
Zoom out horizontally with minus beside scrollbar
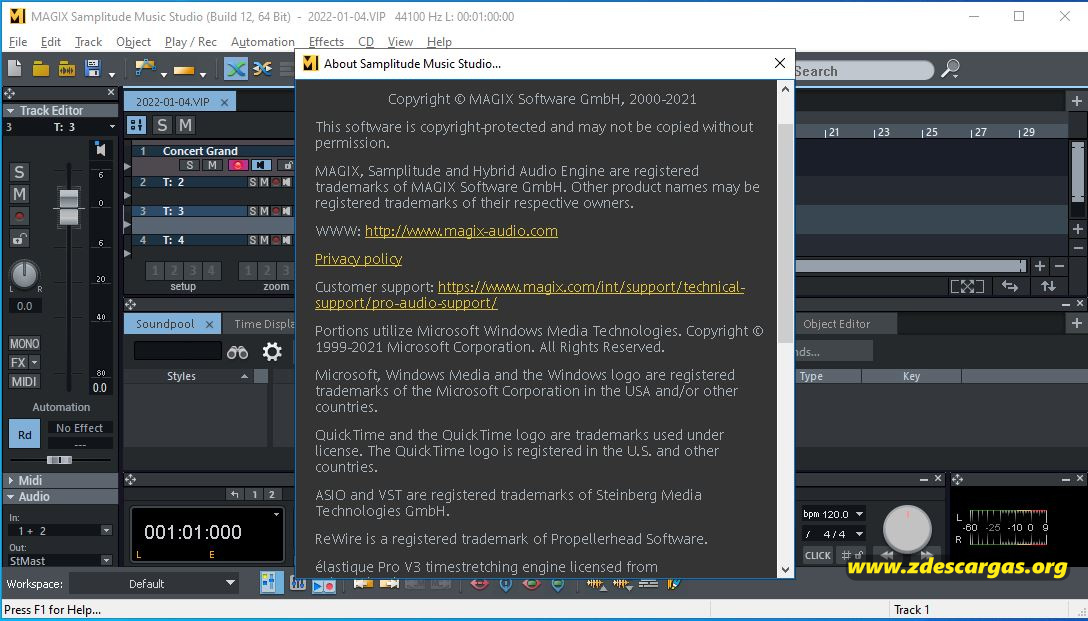[x=1060, y=266]
